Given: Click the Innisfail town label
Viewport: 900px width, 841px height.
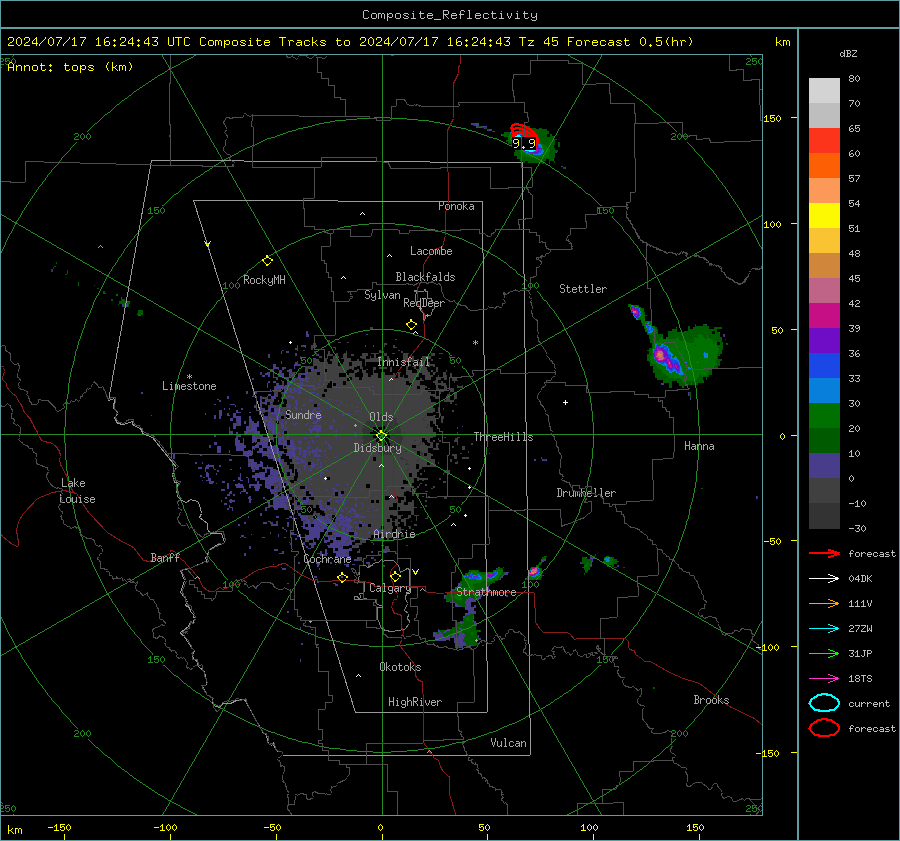Looking at the screenshot, I should pyautogui.click(x=404, y=362).
